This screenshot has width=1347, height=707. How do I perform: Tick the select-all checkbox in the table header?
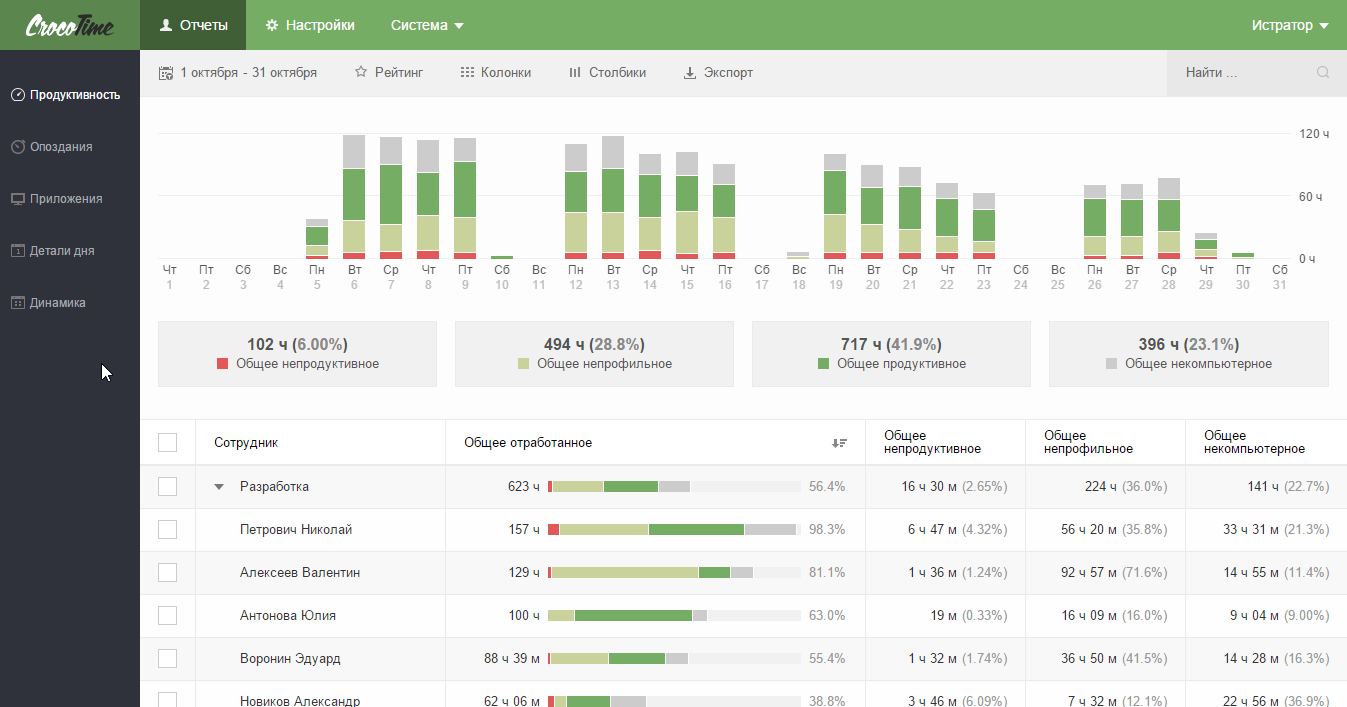pyautogui.click(x=167, y=443)
